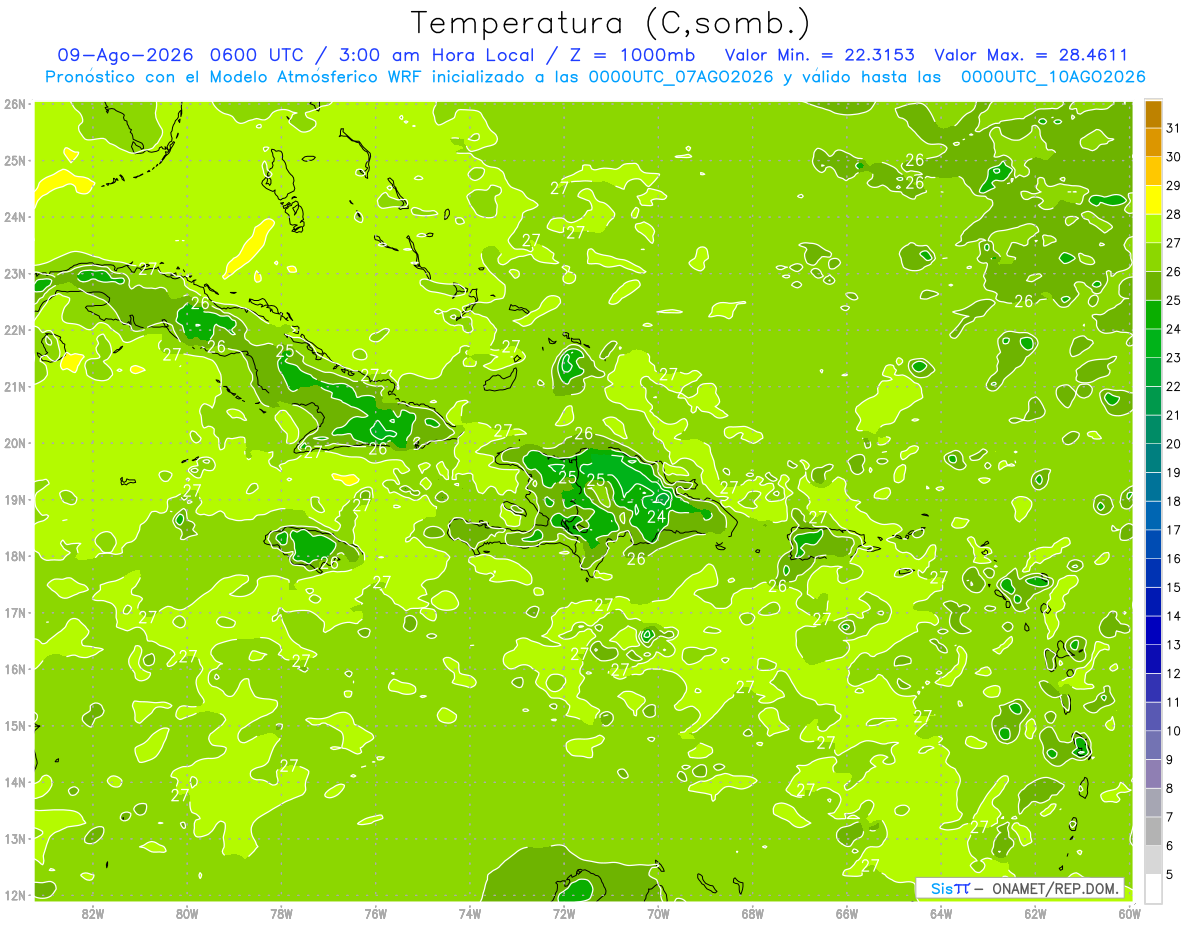1200x927 pixels.
Task: Click the 12N latitude axis label
Action: [x=15, y=895]
